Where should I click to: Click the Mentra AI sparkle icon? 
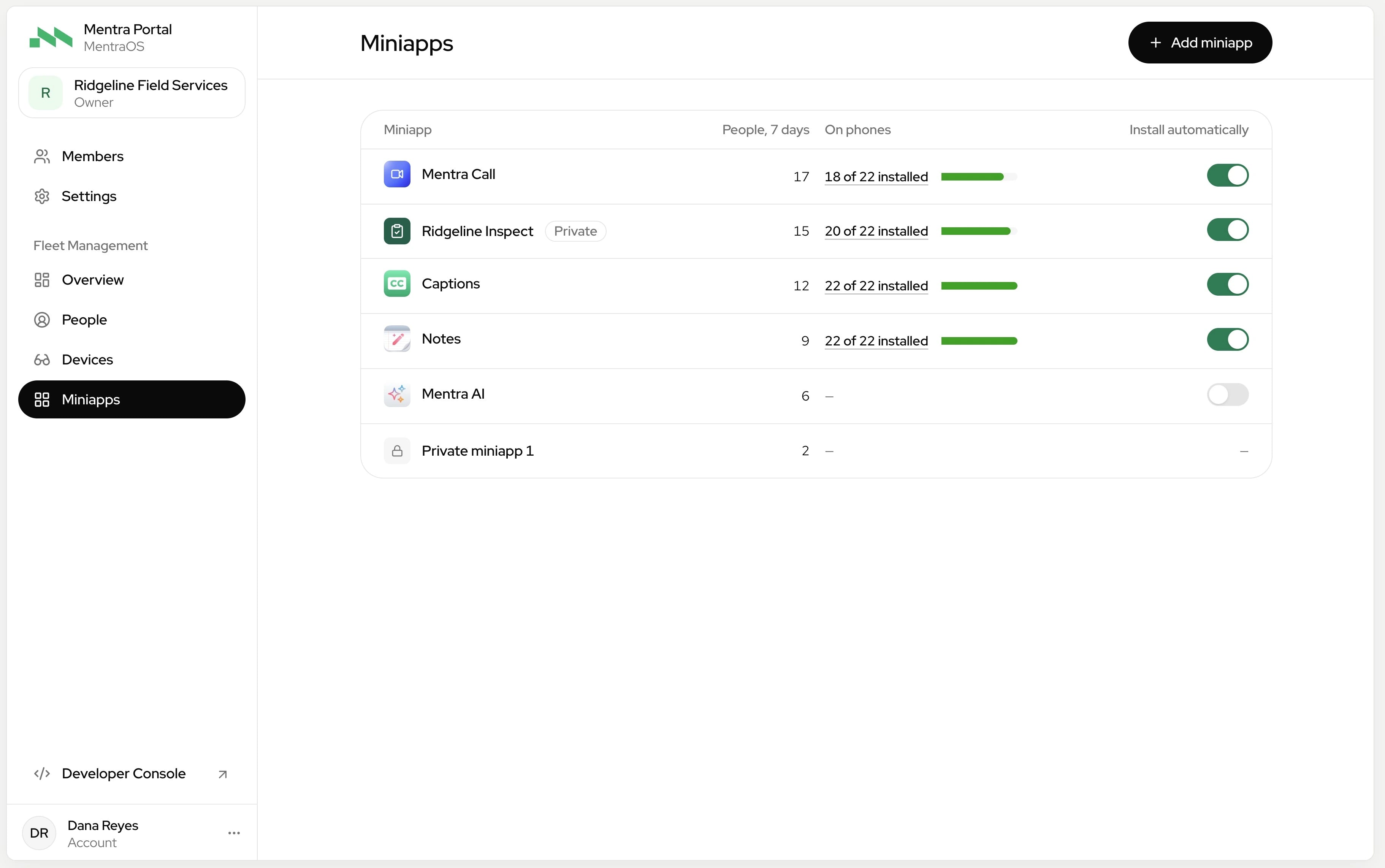tap(397, 394)
